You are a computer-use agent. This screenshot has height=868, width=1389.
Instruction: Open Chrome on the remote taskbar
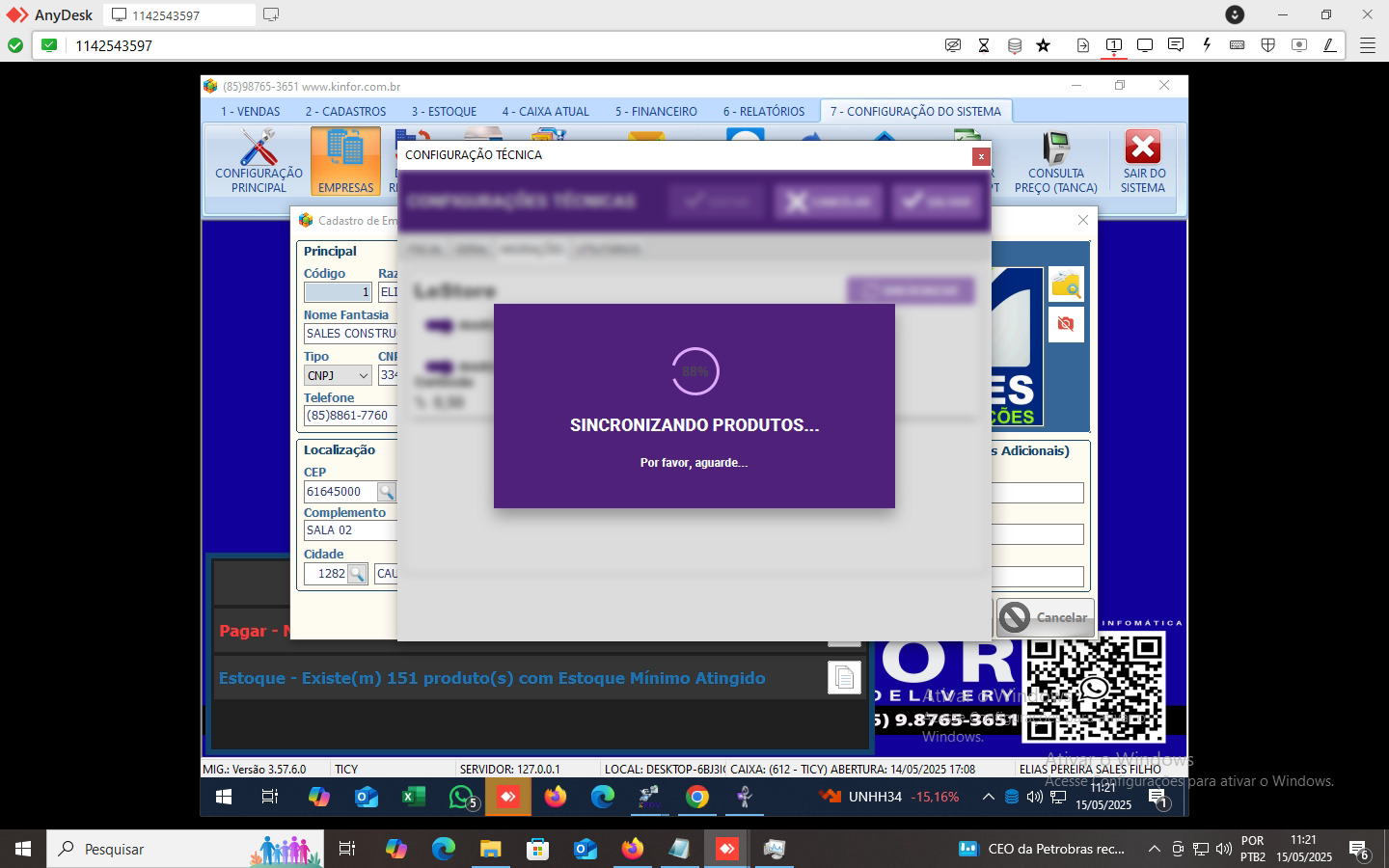(x=697, y=797)
